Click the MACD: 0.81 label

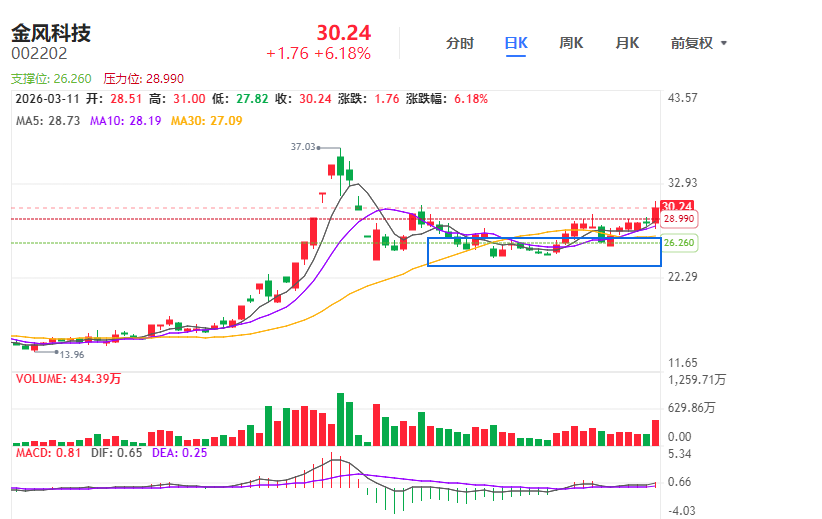(48, 452)
